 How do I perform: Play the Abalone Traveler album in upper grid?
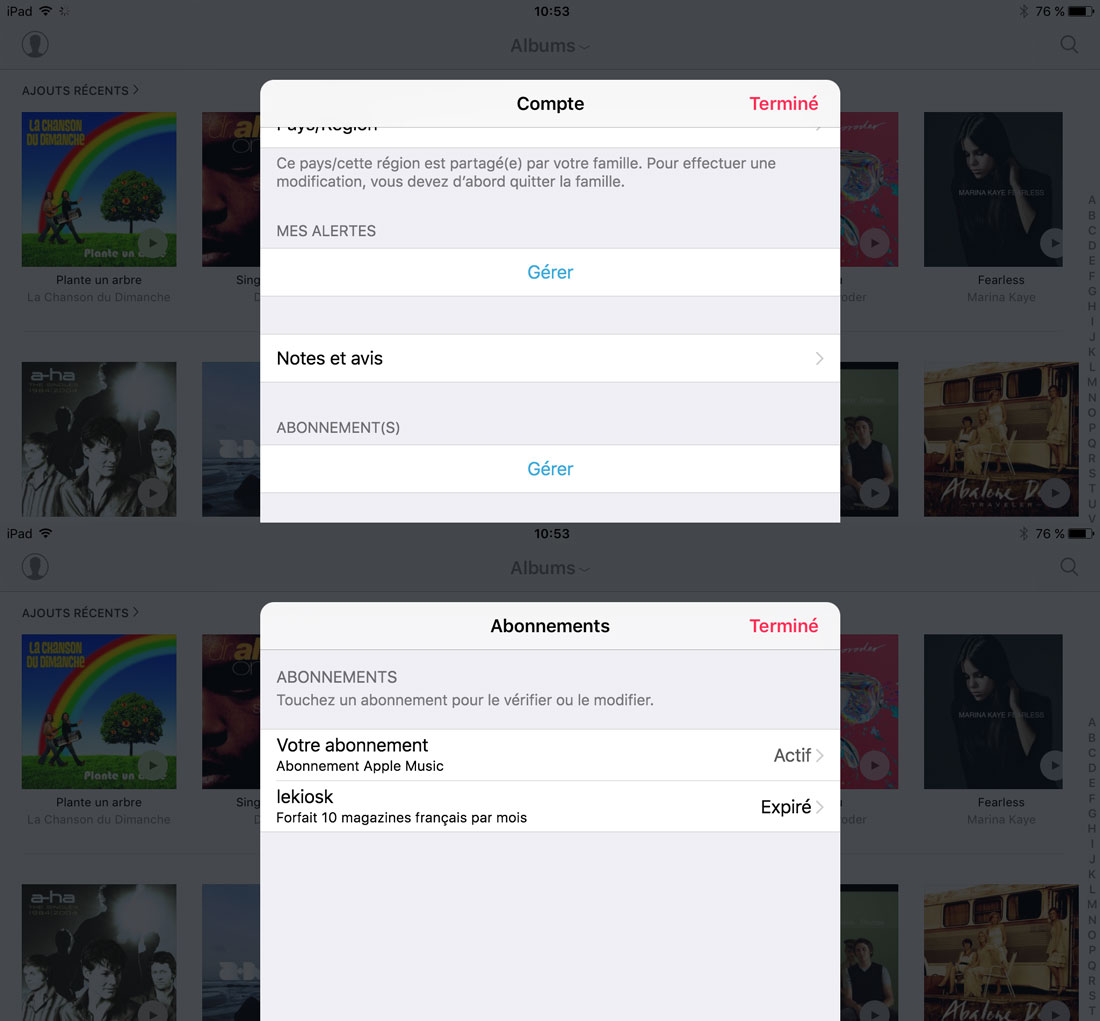click(x=1055, y=493)
